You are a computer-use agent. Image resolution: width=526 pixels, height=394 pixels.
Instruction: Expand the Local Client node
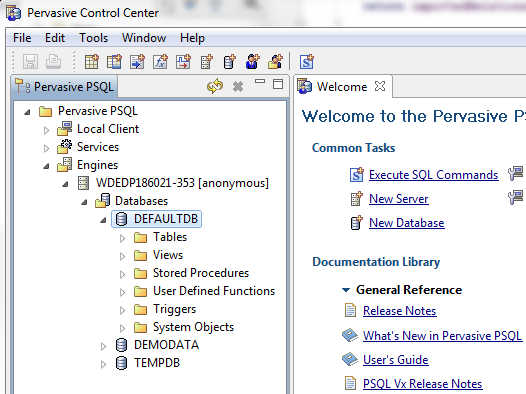click(x=47, y=130)
